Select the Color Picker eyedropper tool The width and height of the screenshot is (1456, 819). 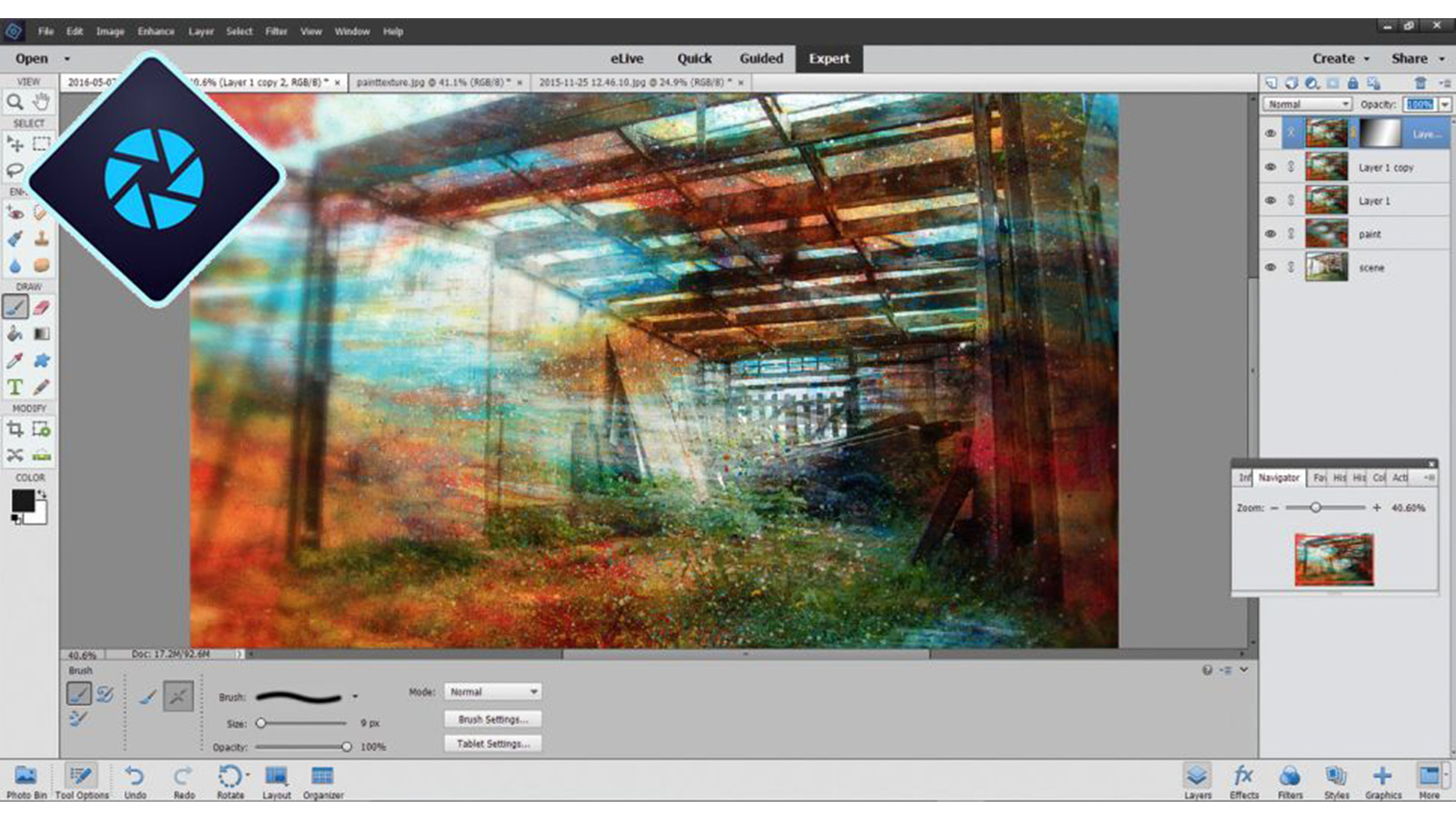15,360
